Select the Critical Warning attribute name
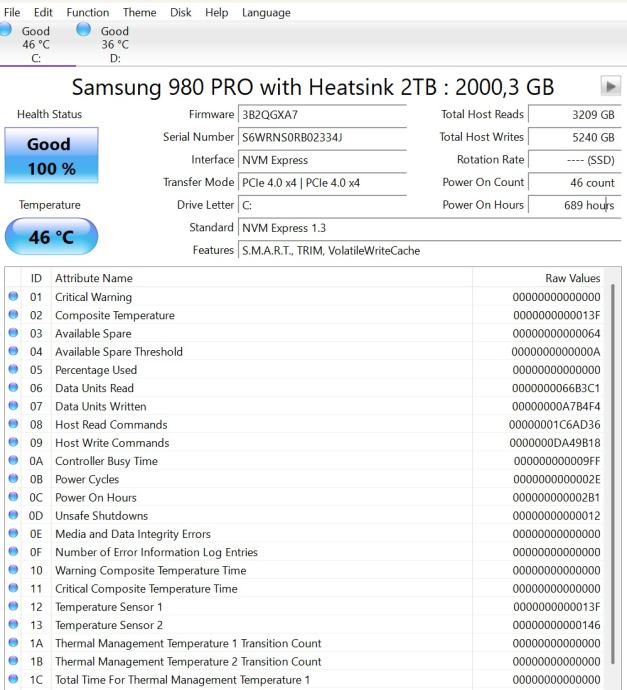The width and height of the screenshot is (627, 690). pos(93,297)
